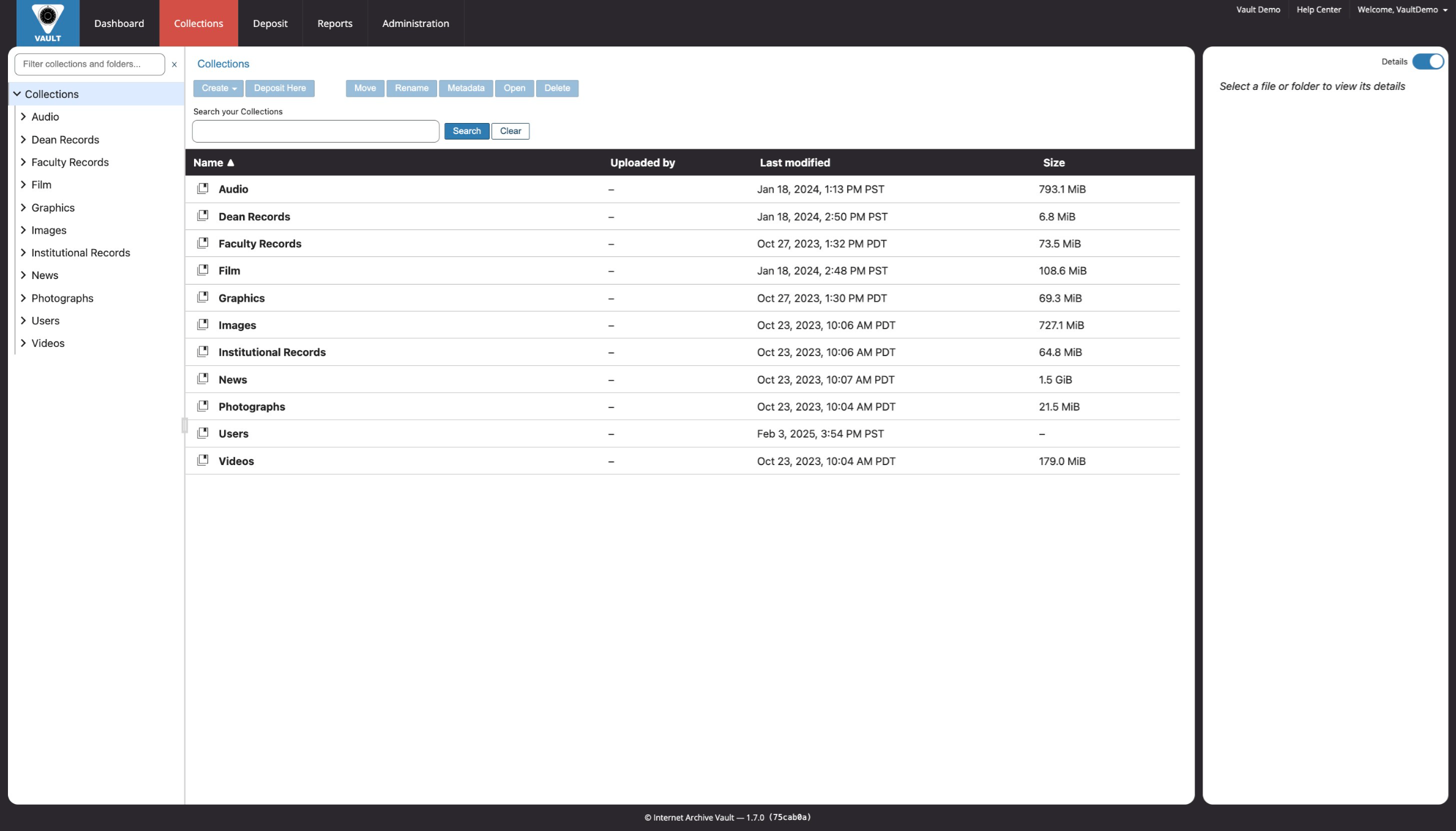This screenshot has width=1456, height=831.
Task: Expand the Users tree node chevron
Action: (23, 320)
